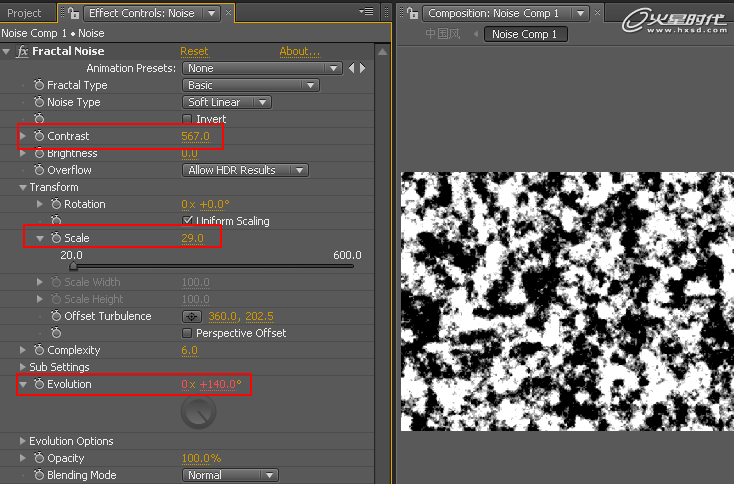The image size is (734, 484).
Task: Expand the Rotation property
Action: point(40,204)
